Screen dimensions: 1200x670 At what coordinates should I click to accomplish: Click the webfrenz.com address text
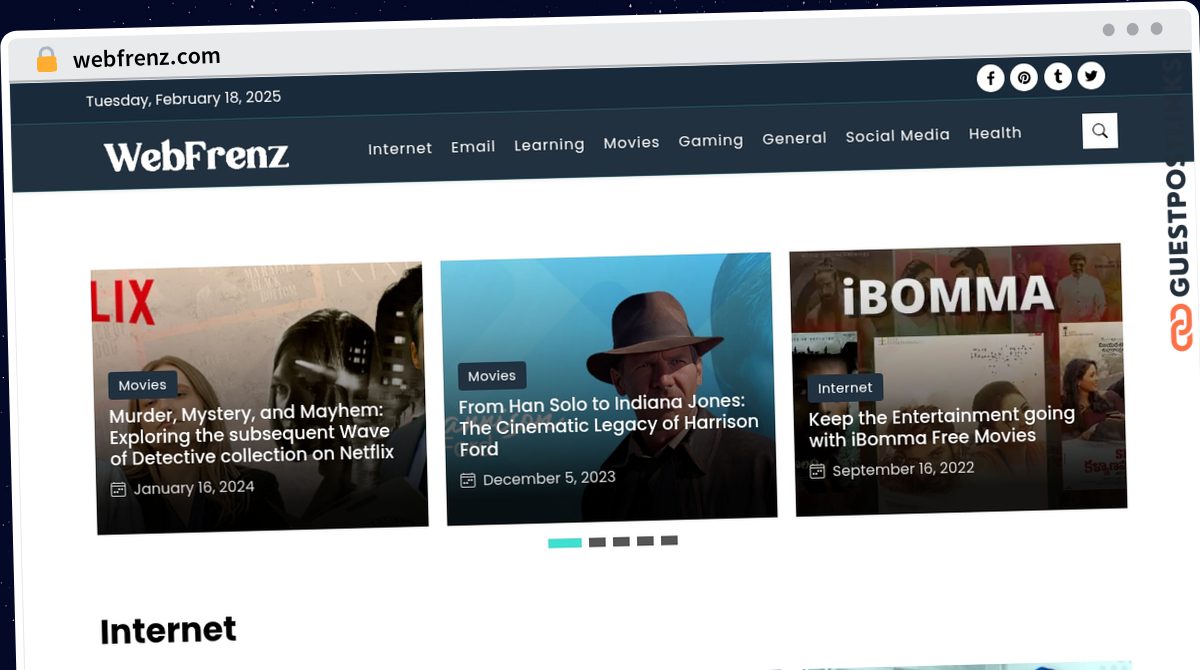click(x=147, y=58)
